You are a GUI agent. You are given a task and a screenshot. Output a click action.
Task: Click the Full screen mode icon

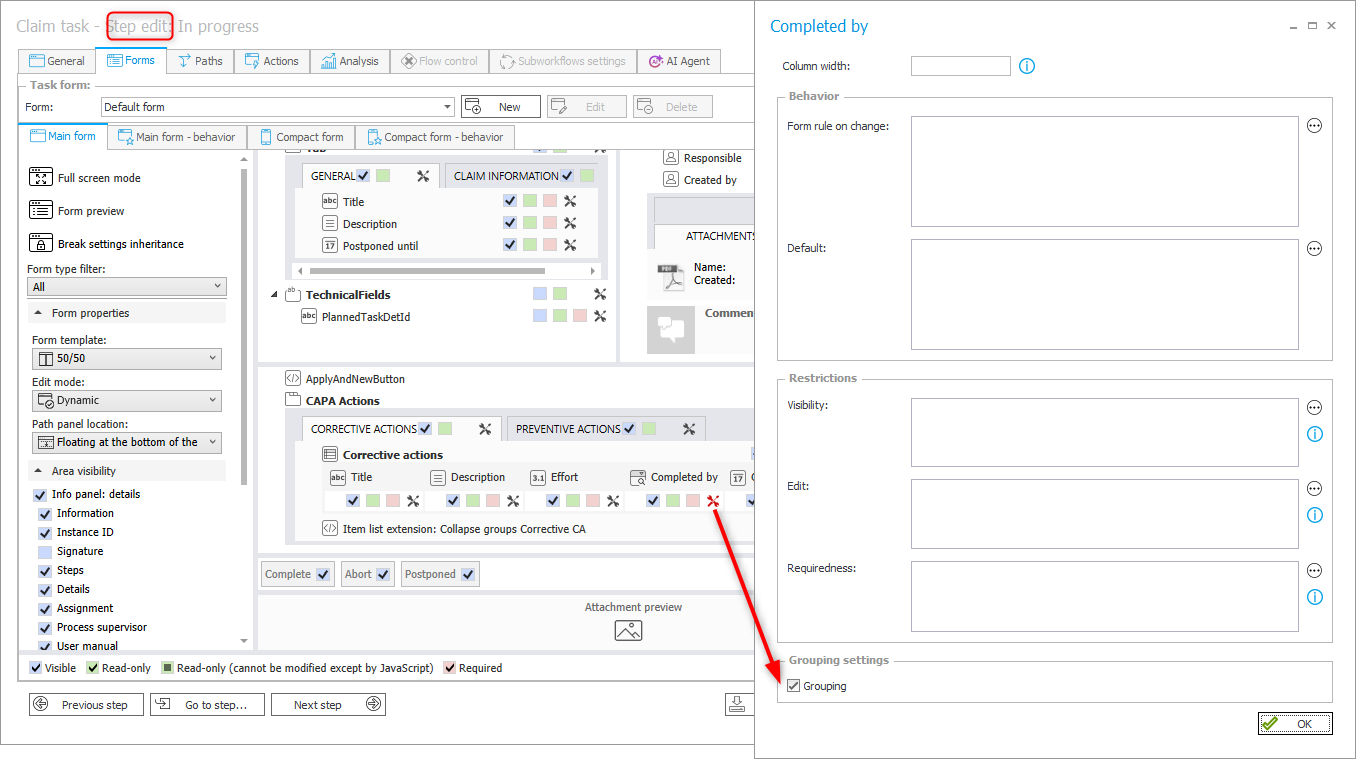(40, 178)
